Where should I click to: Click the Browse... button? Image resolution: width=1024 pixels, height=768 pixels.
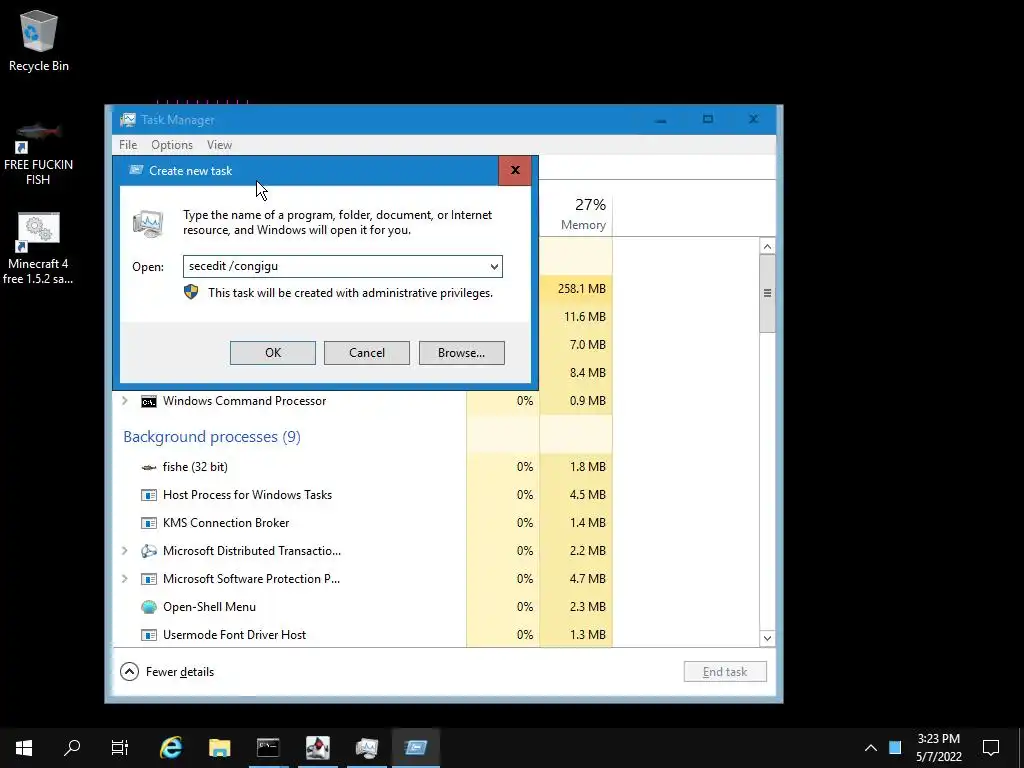pyautogui.click(x=462, y=353)
